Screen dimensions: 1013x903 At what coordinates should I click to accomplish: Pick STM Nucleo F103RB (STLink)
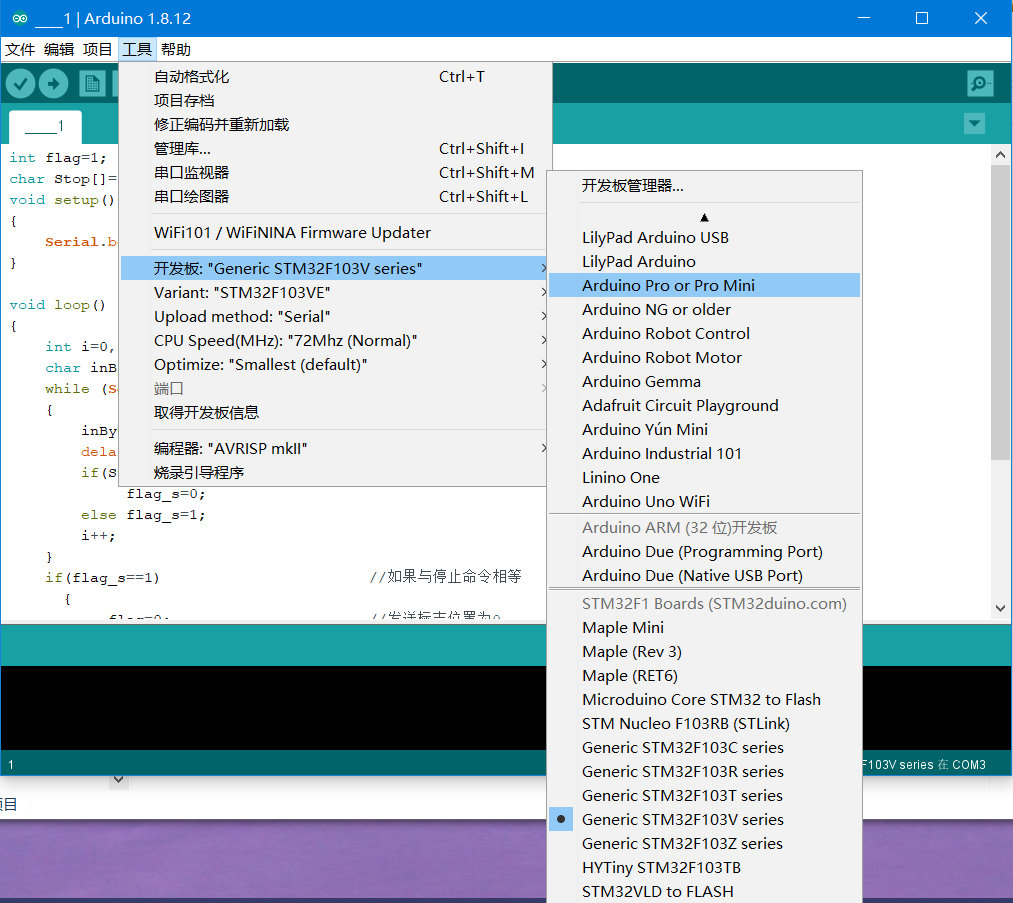point(704,723)
